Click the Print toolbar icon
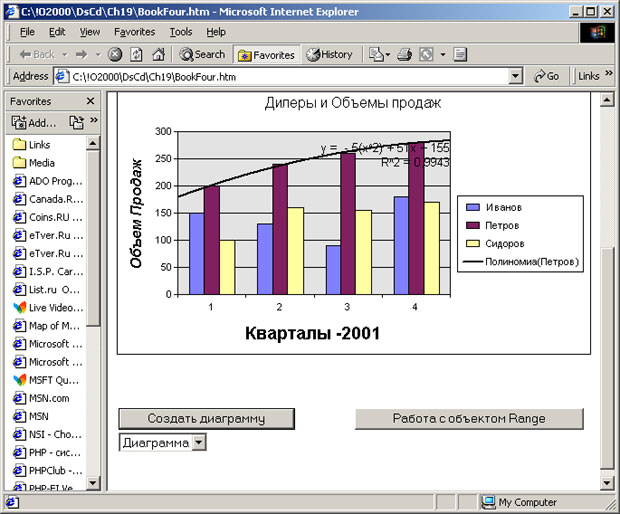Image resolution: width=620 pixels, height=514 pixels. click(403, 54)
